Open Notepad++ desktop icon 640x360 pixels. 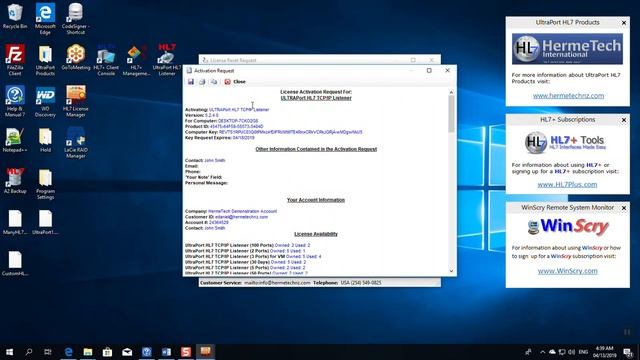point(15,140)
